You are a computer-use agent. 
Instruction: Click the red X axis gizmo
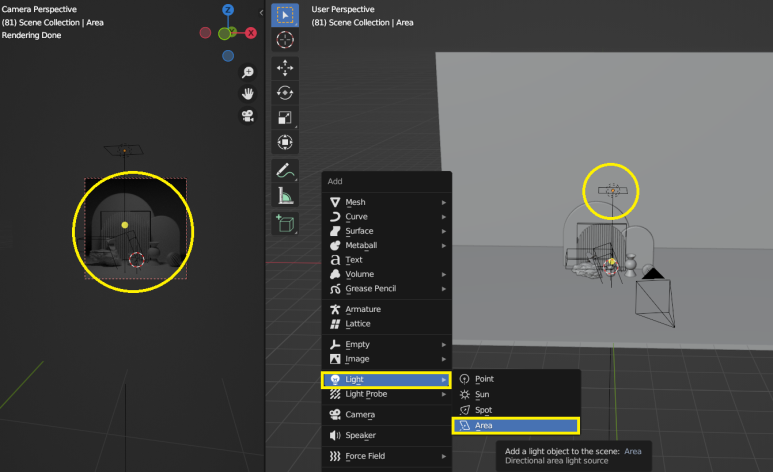coord(251,33)
